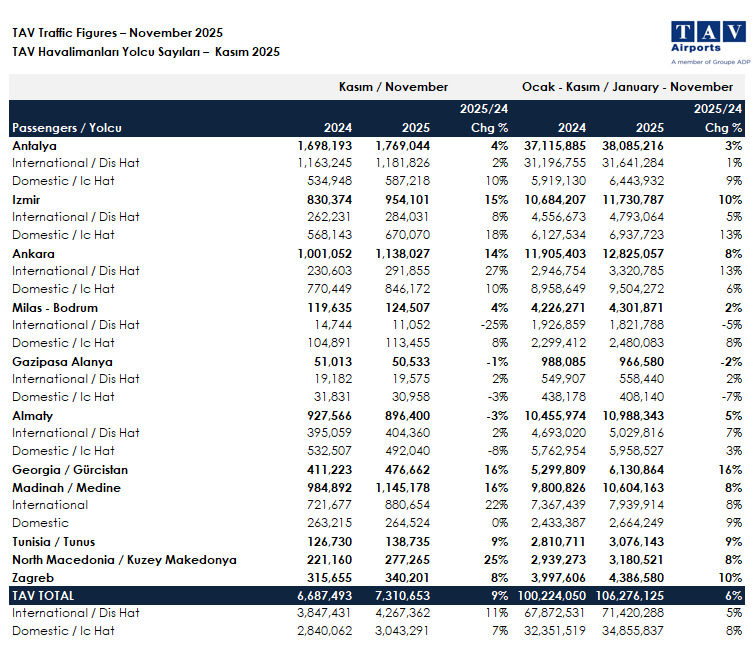Select Ankara November 2025 value 1,138,027
This screenshot has width=754, height=651.
[402, 253]
